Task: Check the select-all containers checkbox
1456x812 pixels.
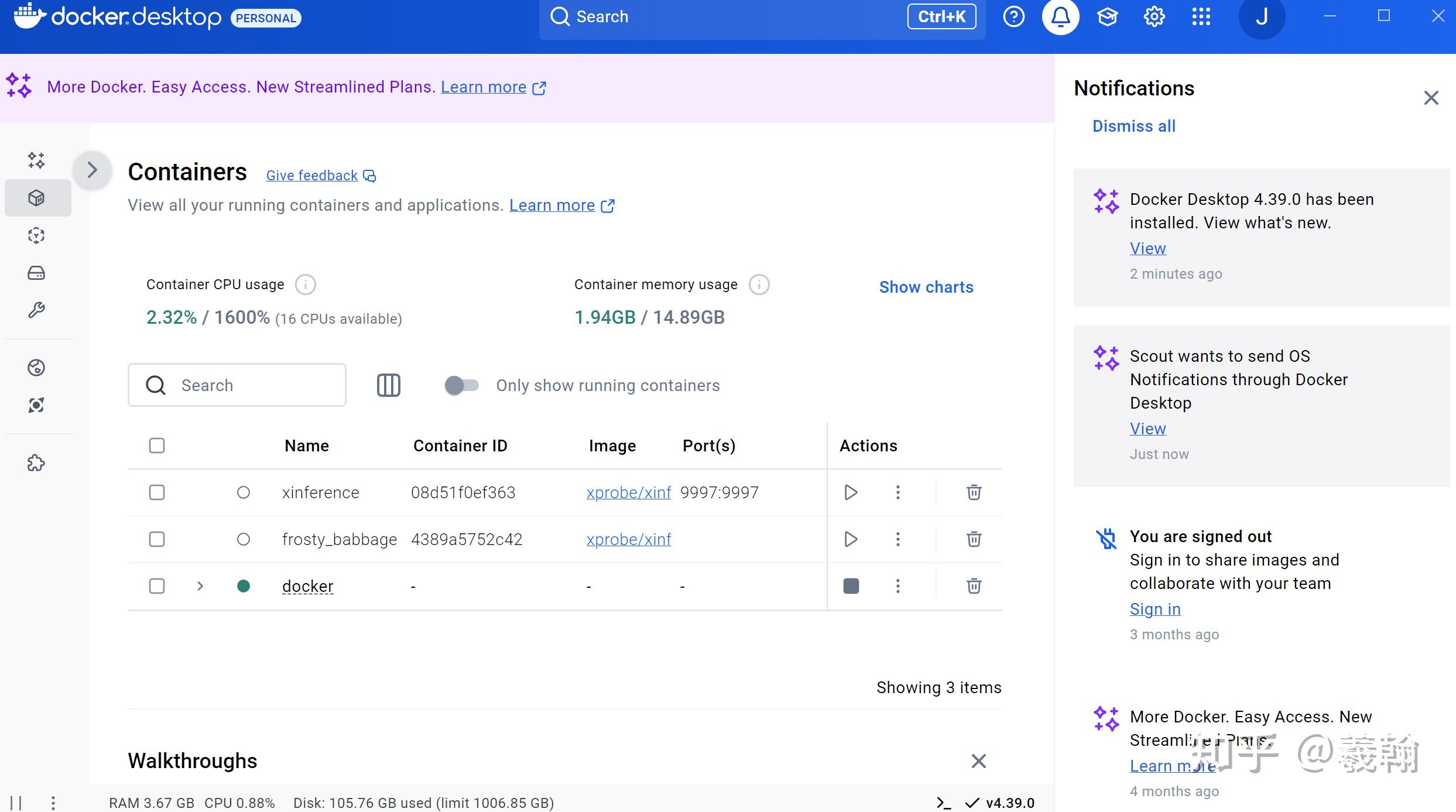Action: click(156, 446)
